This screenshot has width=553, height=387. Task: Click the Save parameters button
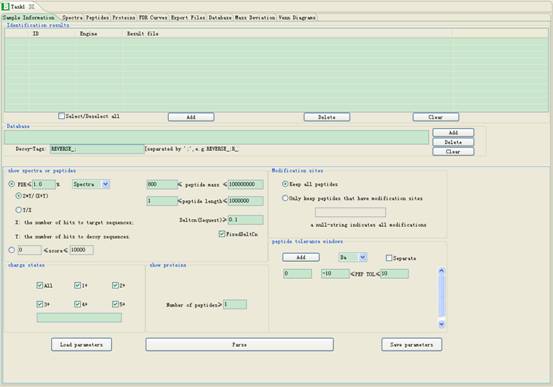(412, 344)
